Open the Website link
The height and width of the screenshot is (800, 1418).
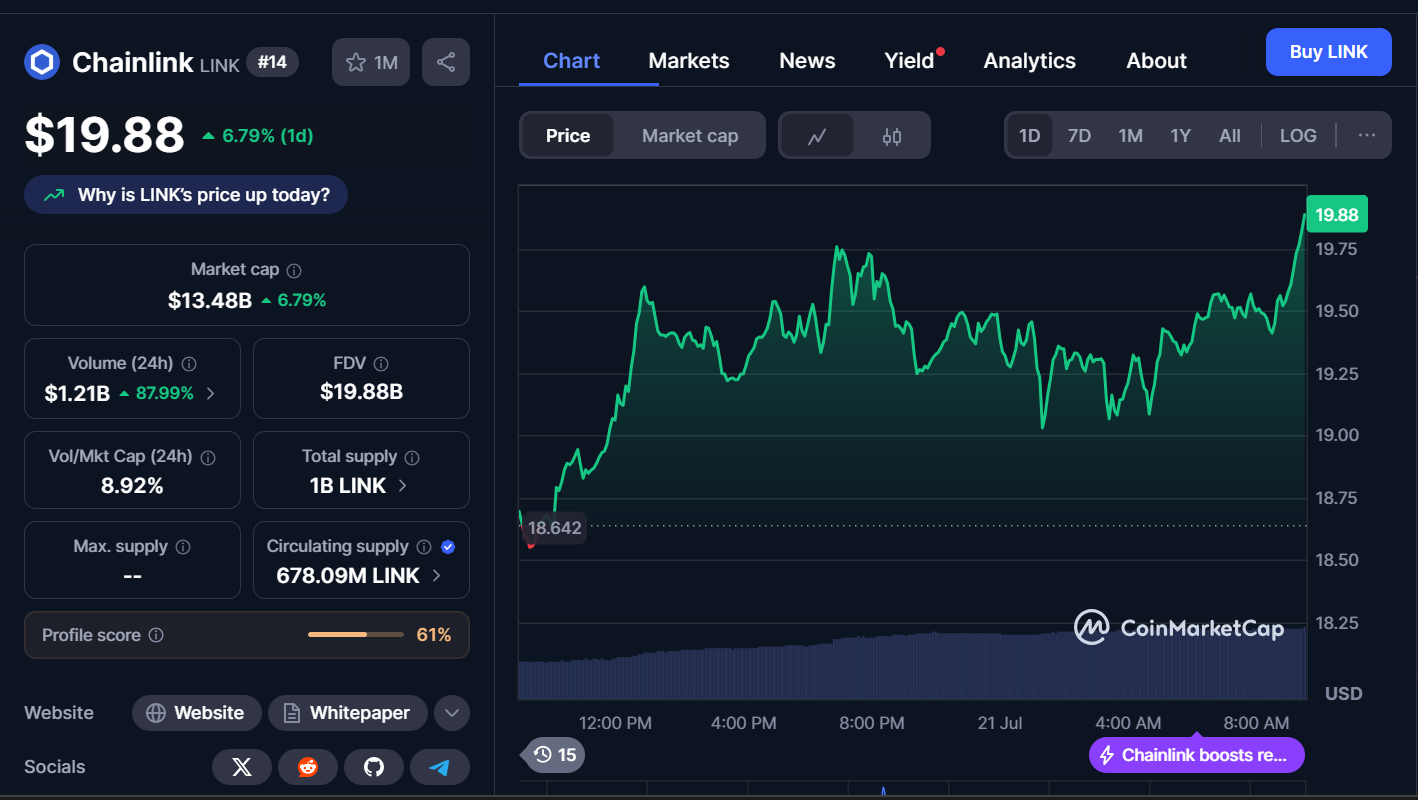196,713
